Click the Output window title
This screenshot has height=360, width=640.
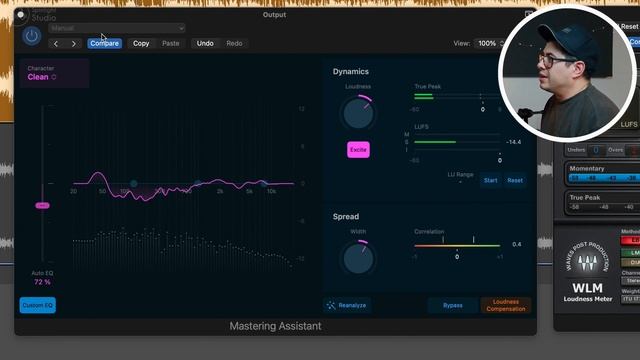point(274,15)
